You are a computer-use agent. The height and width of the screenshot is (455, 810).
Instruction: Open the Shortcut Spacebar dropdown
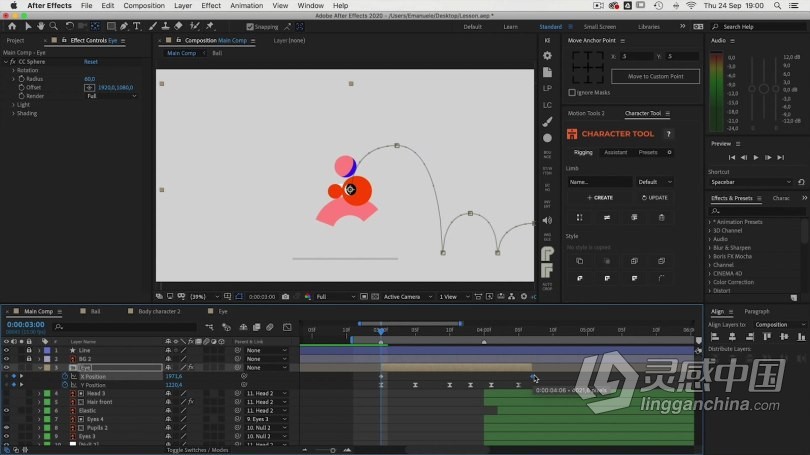[x=750, y=182]
